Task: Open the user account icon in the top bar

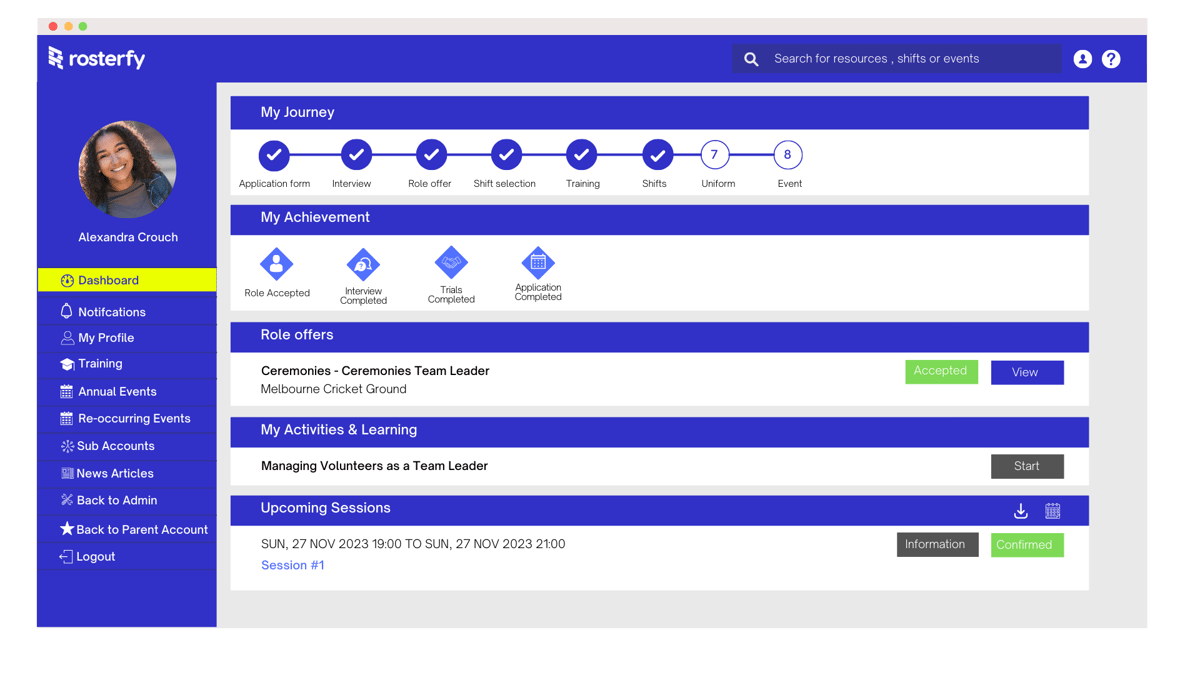Action: 1082,58
